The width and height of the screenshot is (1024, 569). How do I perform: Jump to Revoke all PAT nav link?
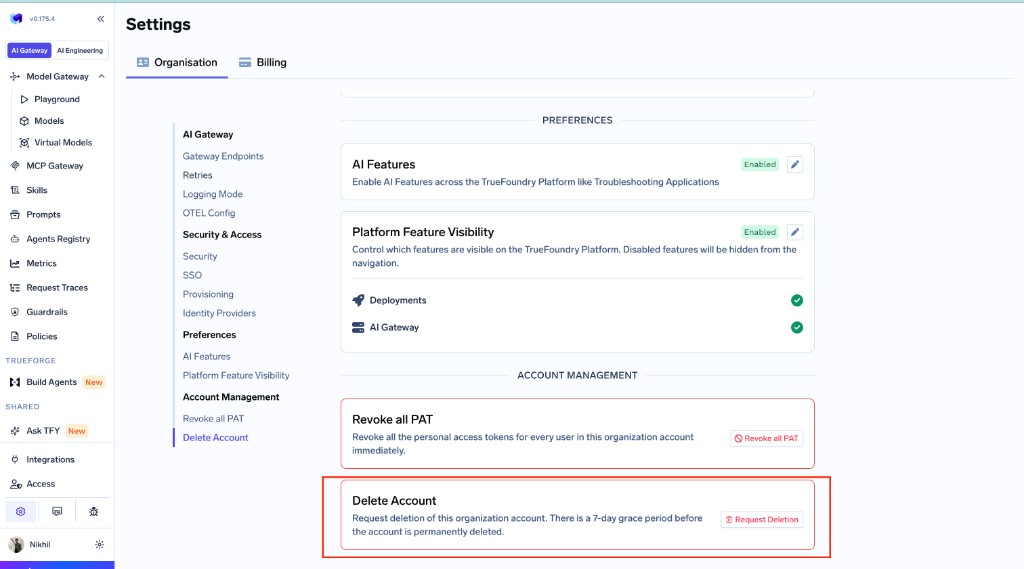213,418
